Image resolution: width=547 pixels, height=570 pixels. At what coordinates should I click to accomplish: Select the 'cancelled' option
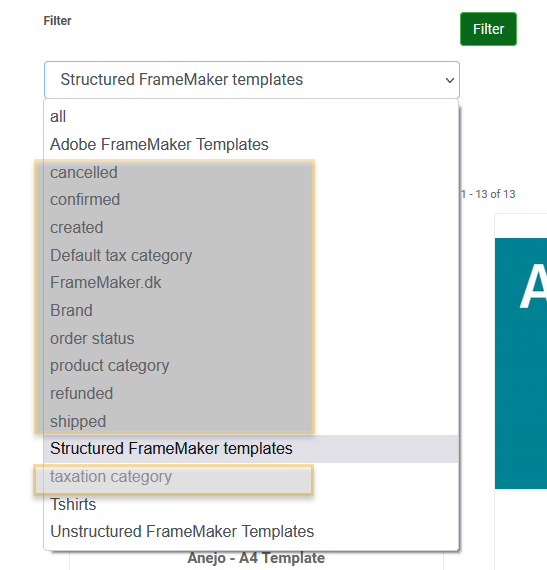coord(251,172)
